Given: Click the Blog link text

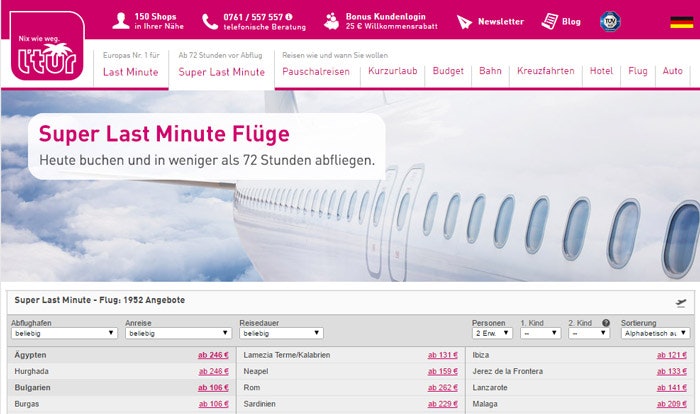Looking at the screenshot, I should pyautogui.click(x=571, y=21).
